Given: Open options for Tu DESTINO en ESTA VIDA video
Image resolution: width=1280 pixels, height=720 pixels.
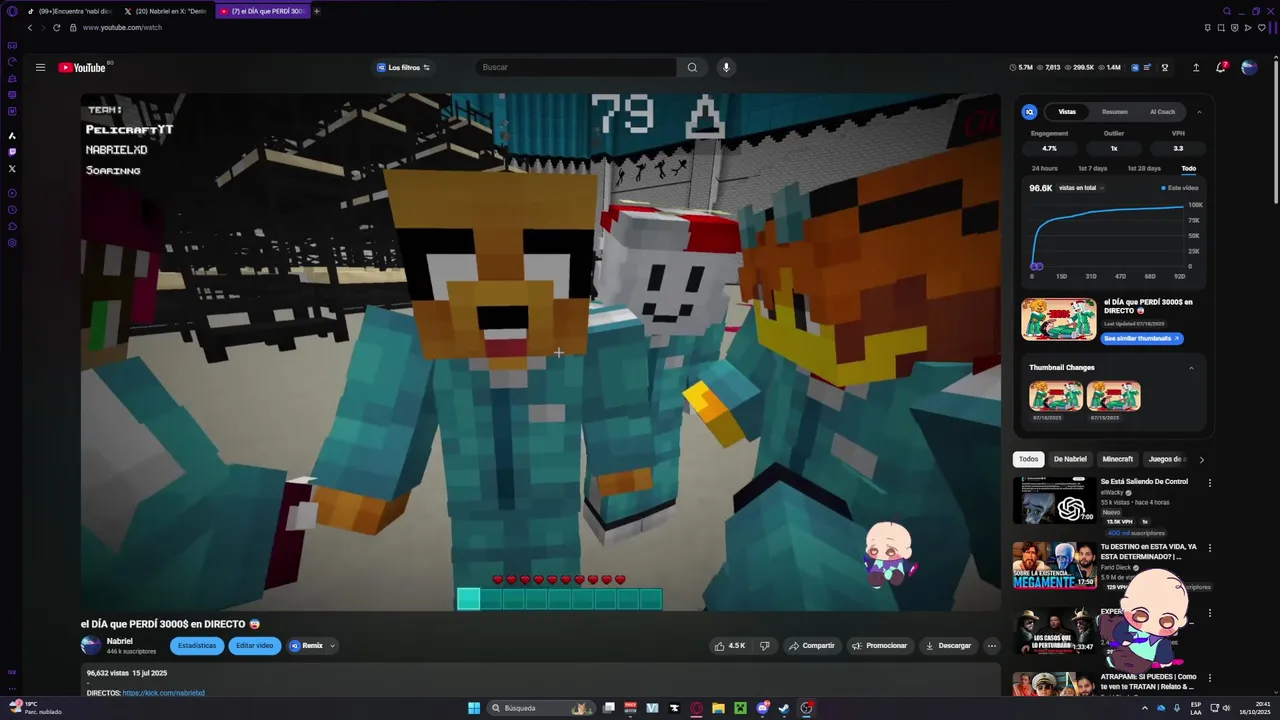Looking at the screenshot, I should tap(1209, 548).
